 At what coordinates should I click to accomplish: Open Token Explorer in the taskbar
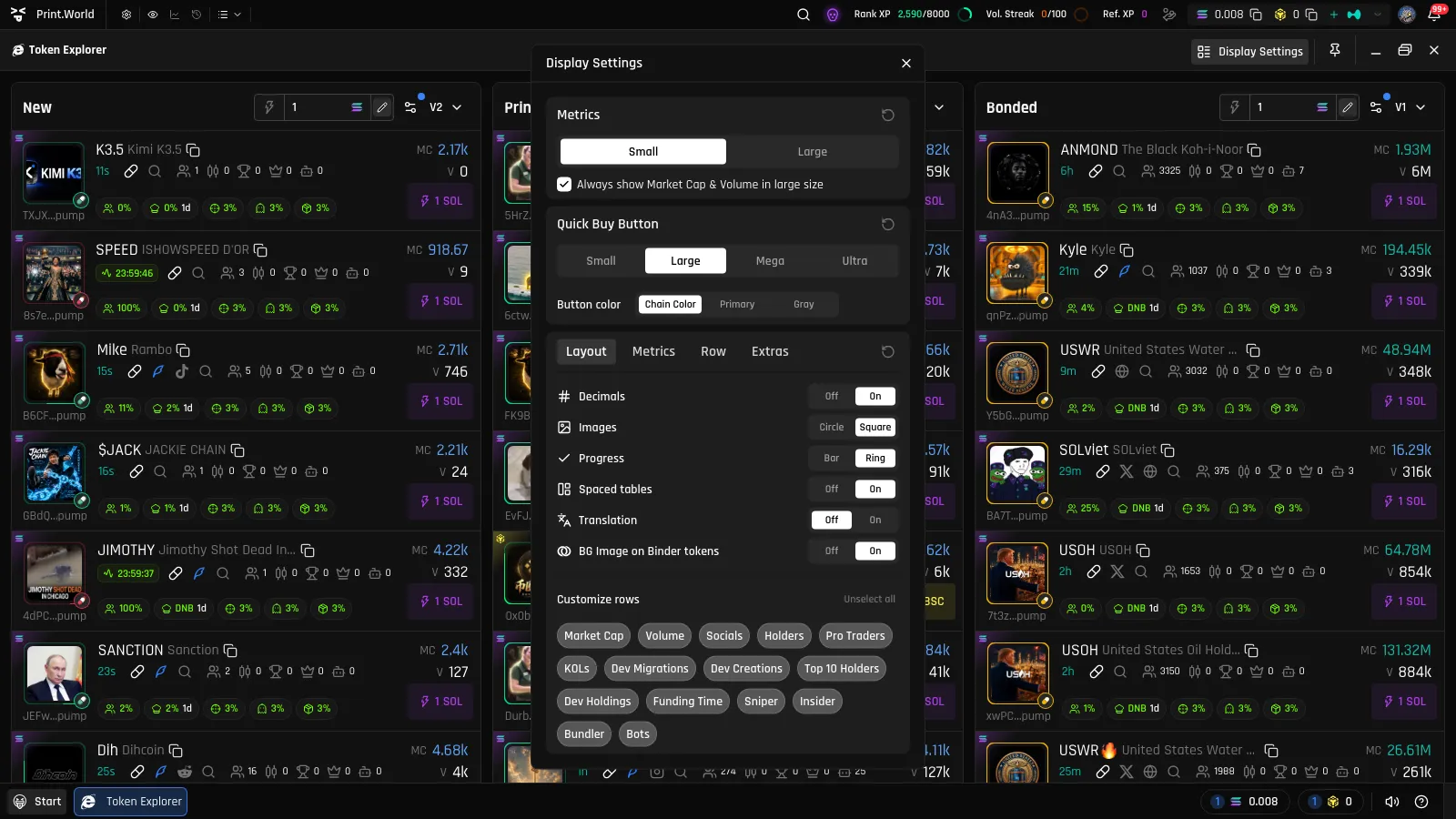pos(131,802)
